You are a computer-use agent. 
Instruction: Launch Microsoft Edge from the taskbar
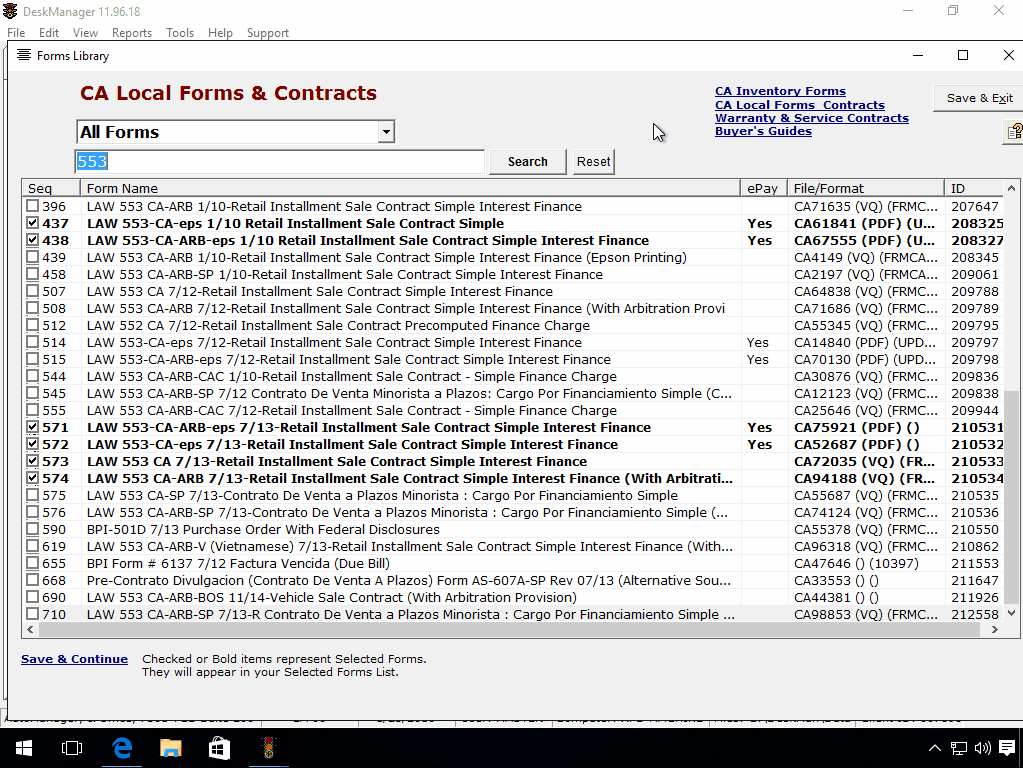121,747
